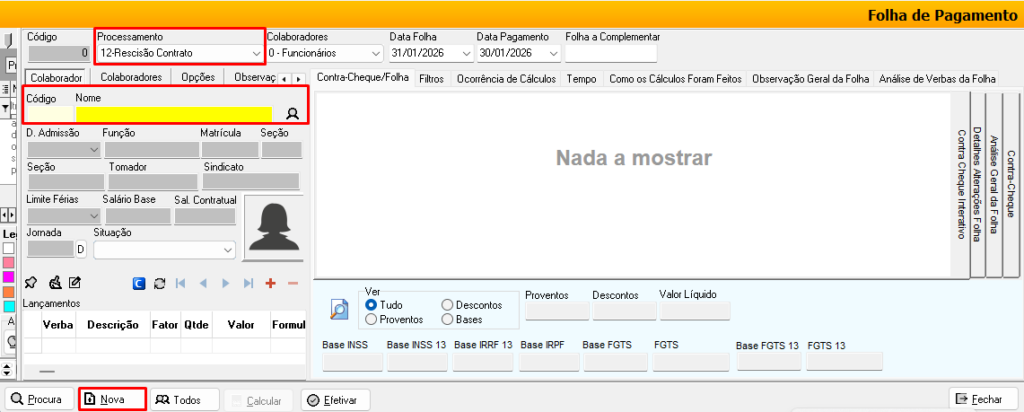Select the Tudo radio option
The height and width of the screenshot is (412, 1024).
point(371,305)
